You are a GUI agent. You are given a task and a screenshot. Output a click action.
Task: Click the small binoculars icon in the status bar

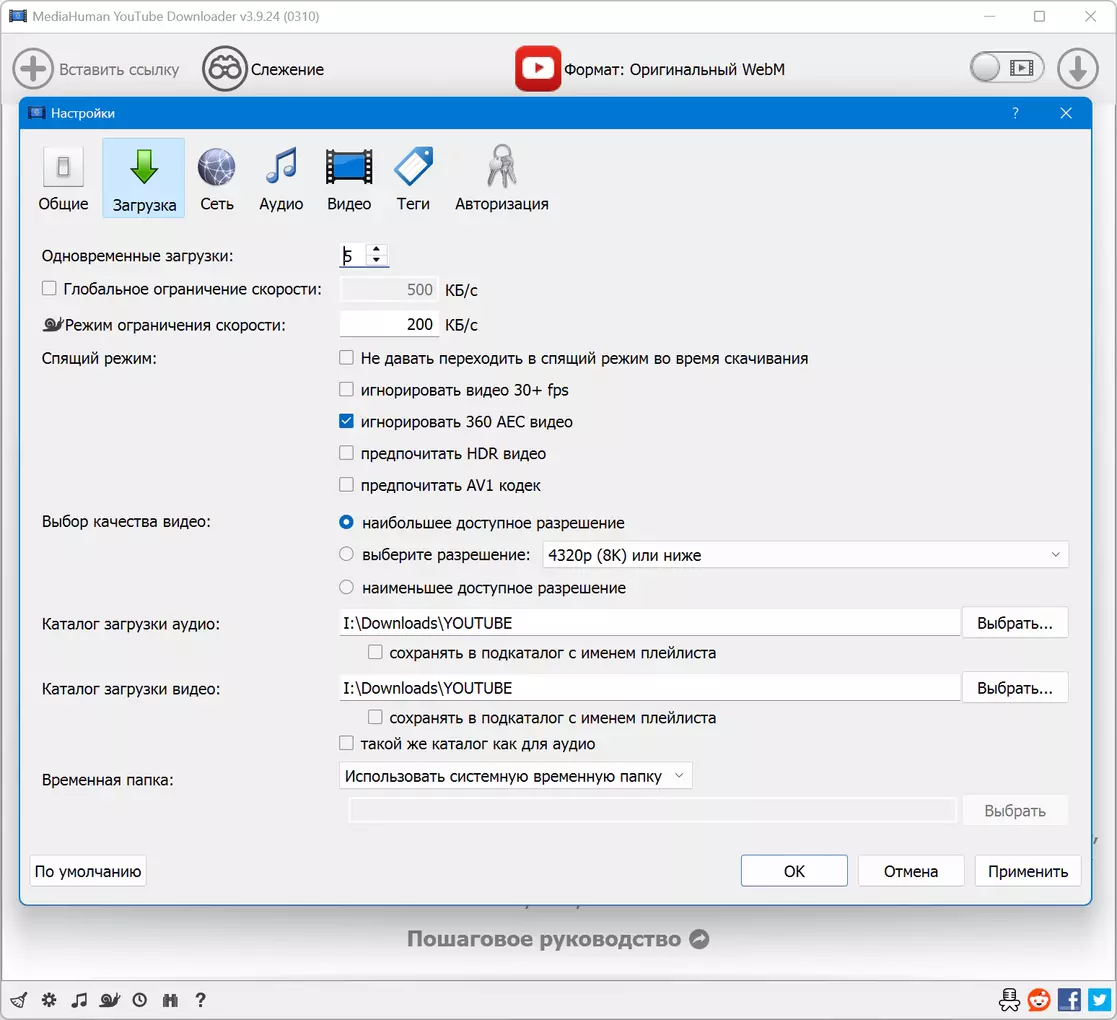pos(170,1000)
